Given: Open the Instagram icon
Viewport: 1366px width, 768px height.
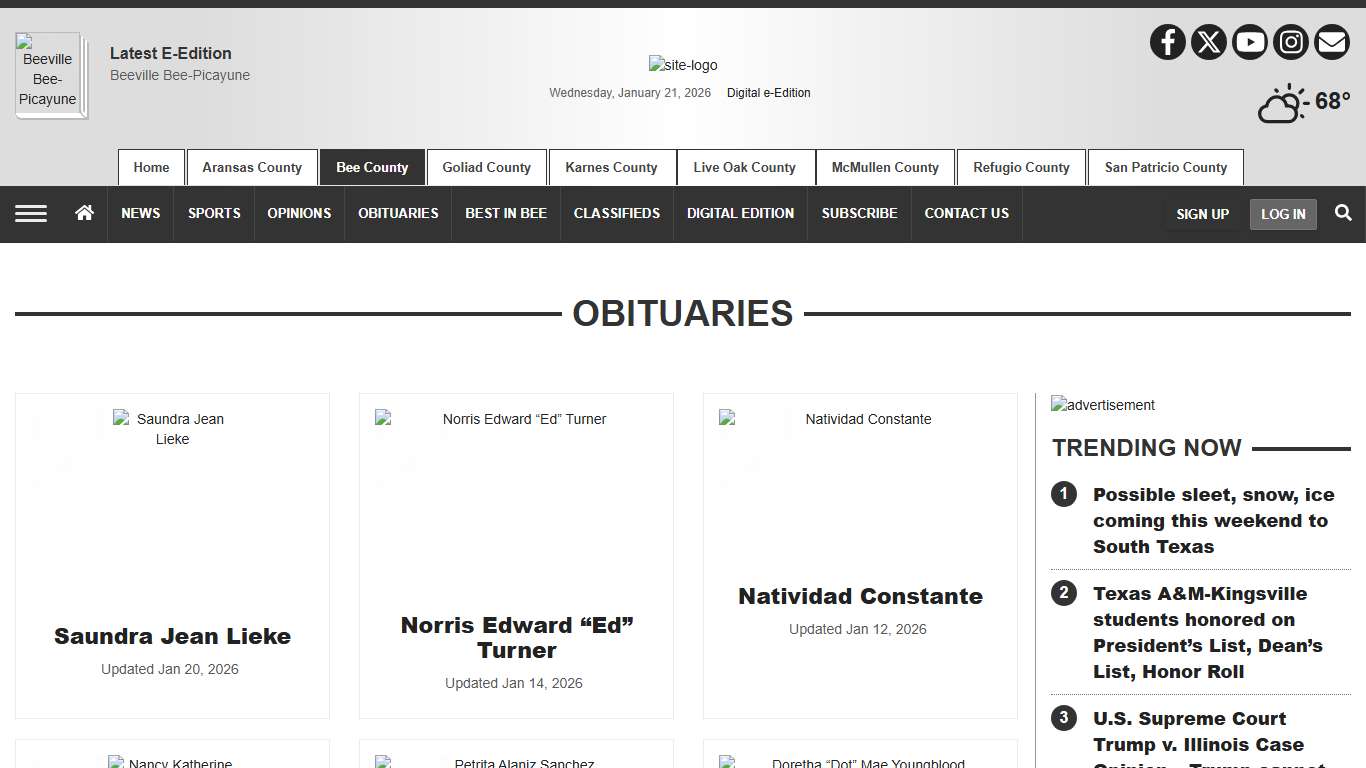Looking at the screenshot, I should click(1290, 42).
